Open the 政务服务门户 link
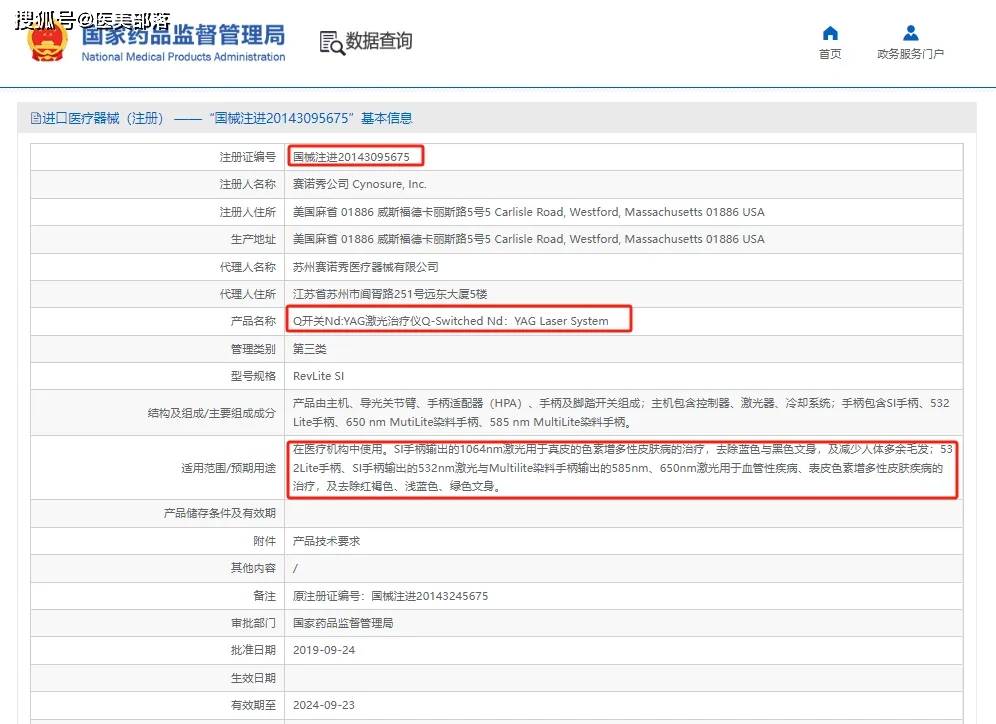 click(910, 54)
